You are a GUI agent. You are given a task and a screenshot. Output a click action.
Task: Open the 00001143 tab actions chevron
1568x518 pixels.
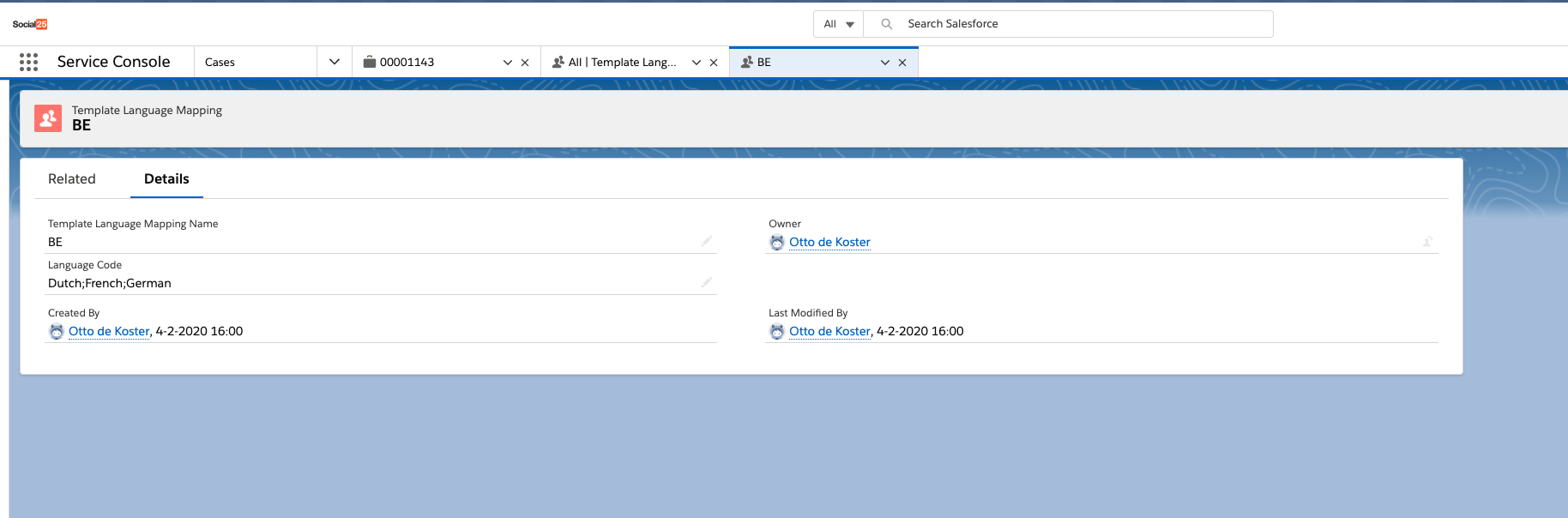point(507,63)
